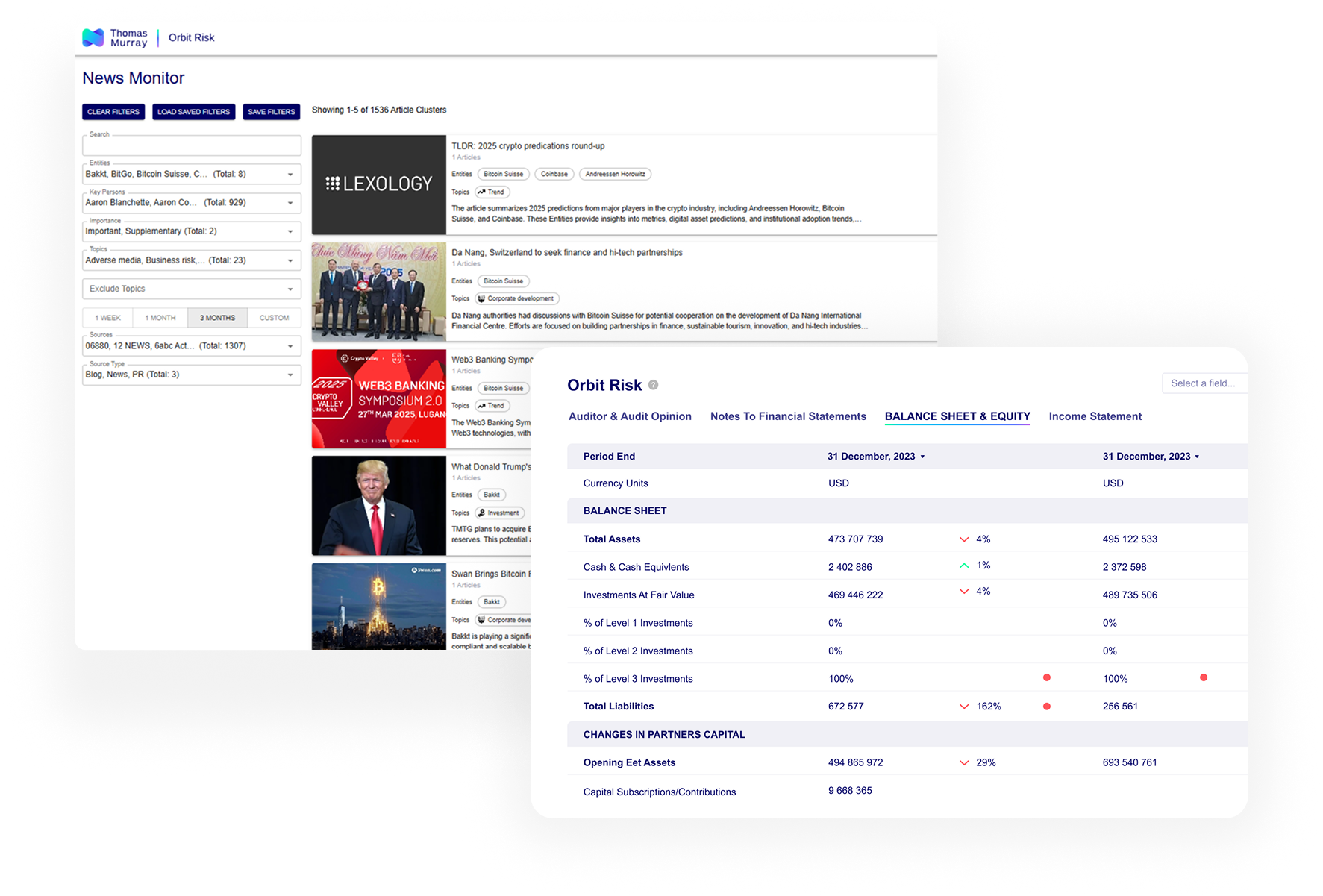Viewport: 1323px width, 896px height.
Task: Click the first red dot in Level 3 Investments row
Action: (1047, 678)
